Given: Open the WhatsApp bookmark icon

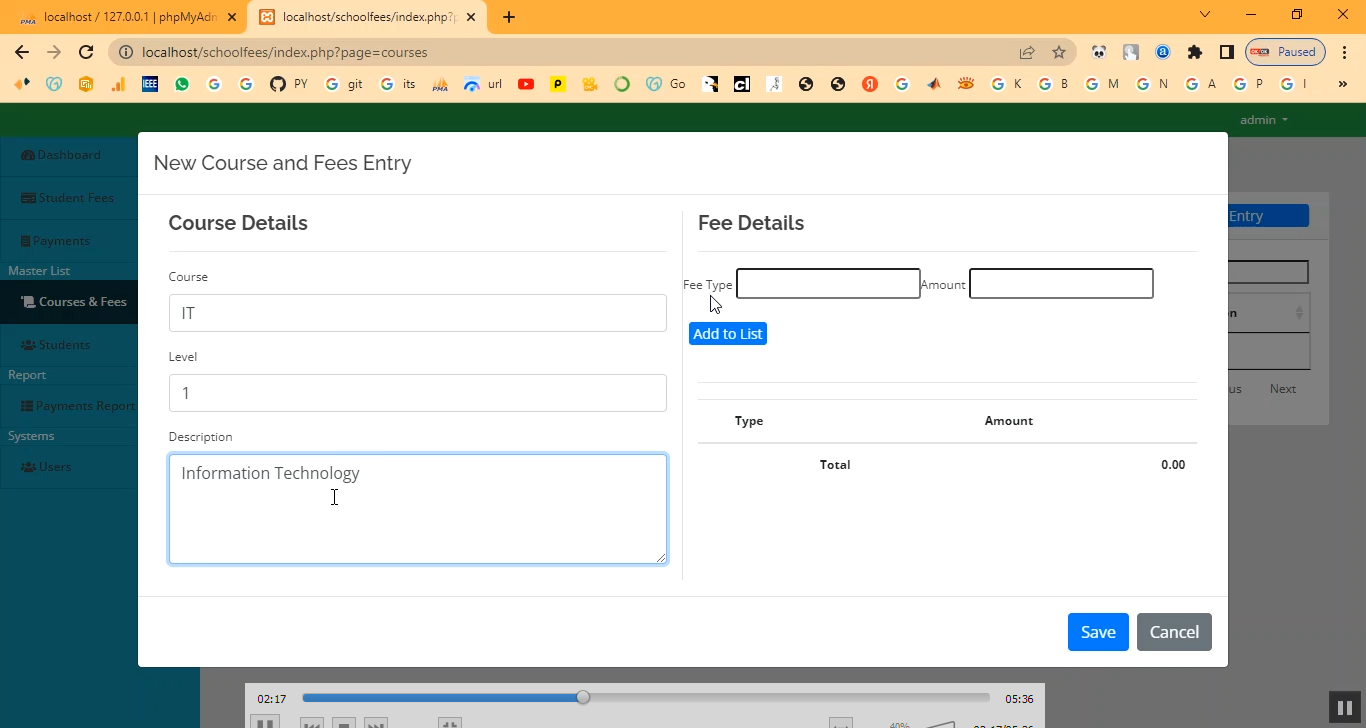Looking at the screenshot, I should pos(181,84).
